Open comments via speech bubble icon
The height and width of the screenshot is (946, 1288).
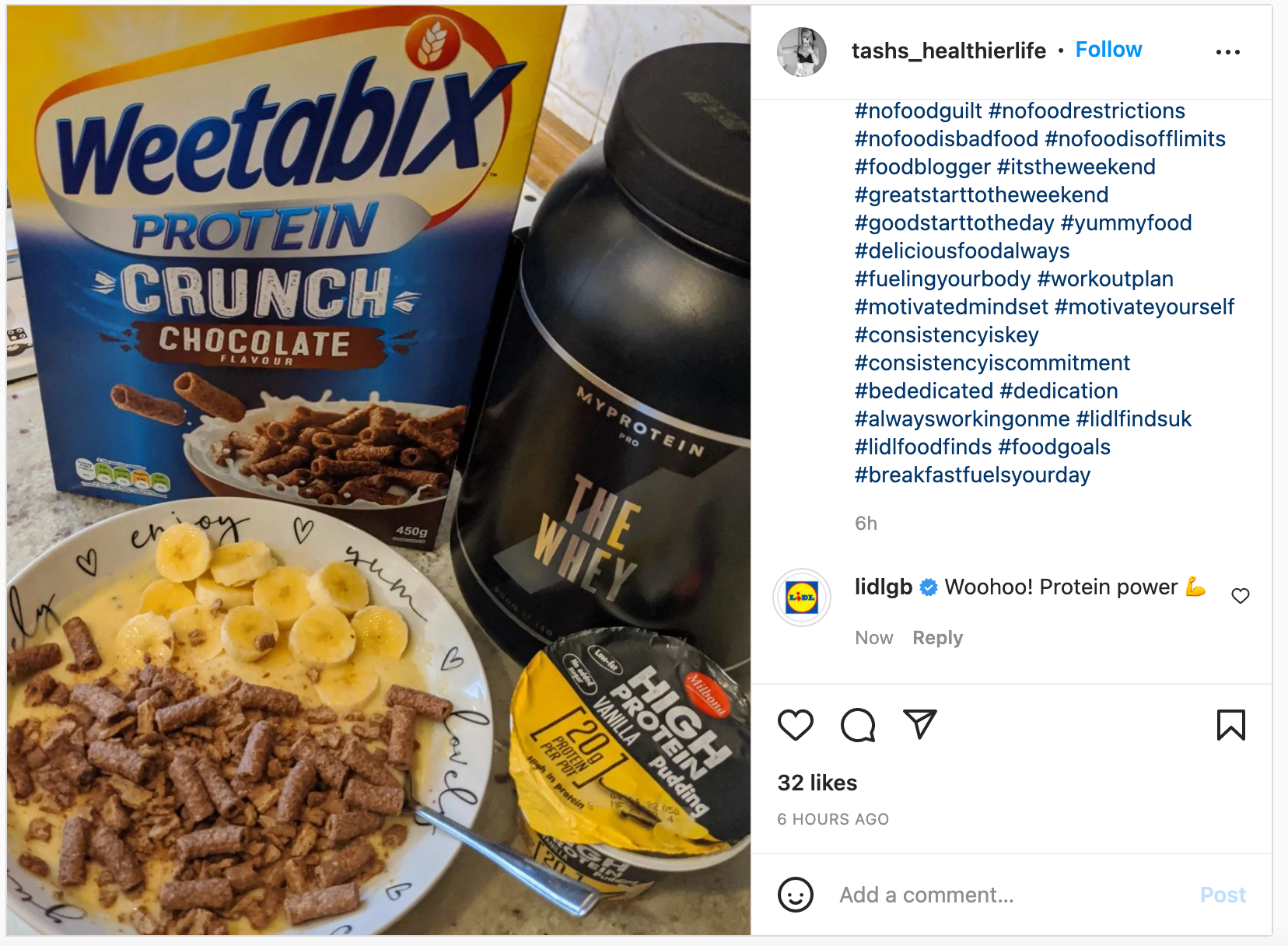click(858, 725)
